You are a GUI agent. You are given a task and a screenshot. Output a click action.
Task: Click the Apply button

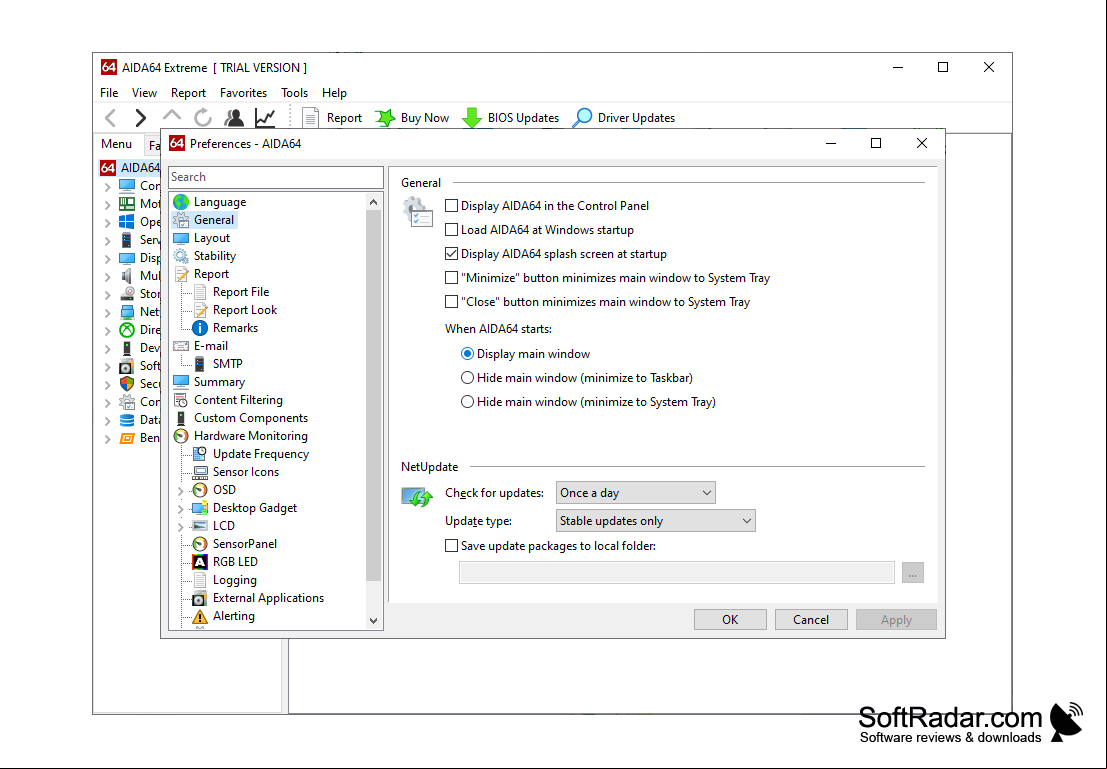point(896,619)
